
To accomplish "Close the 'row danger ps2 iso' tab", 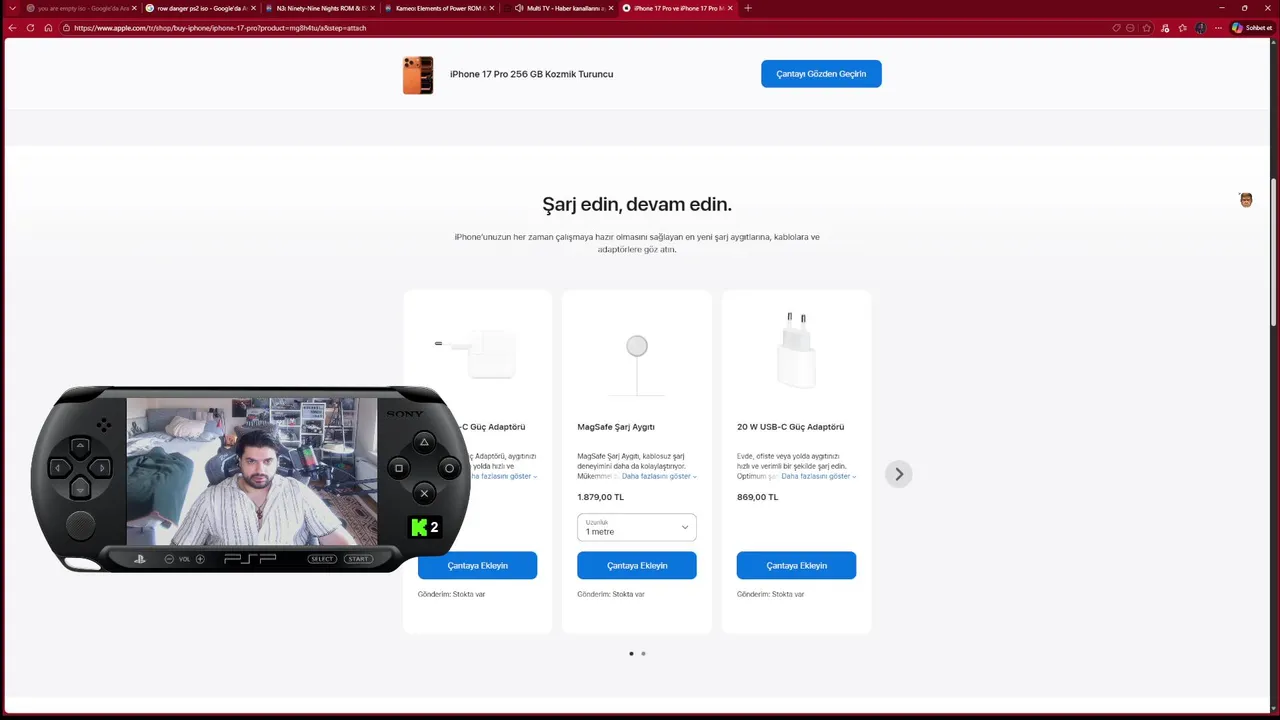I will tap(253, 8).
